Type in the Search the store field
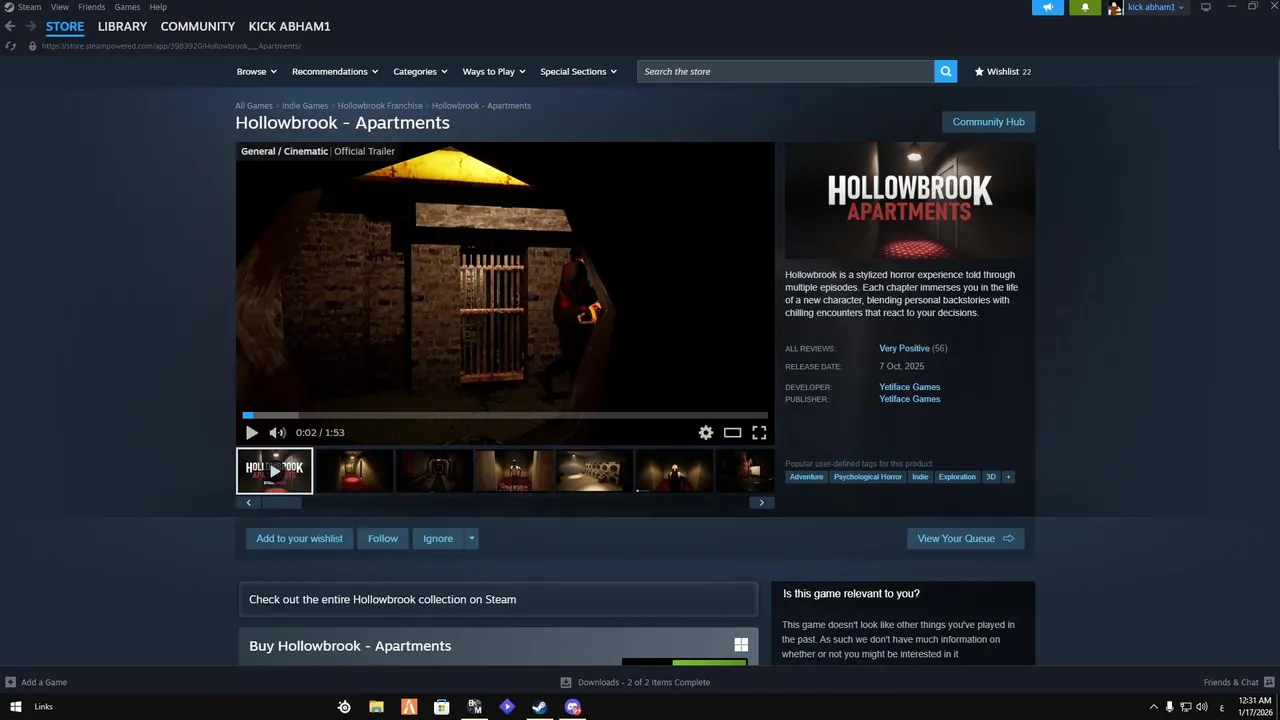Viewport: 1280px width, 720px height. tap(786, 71)
